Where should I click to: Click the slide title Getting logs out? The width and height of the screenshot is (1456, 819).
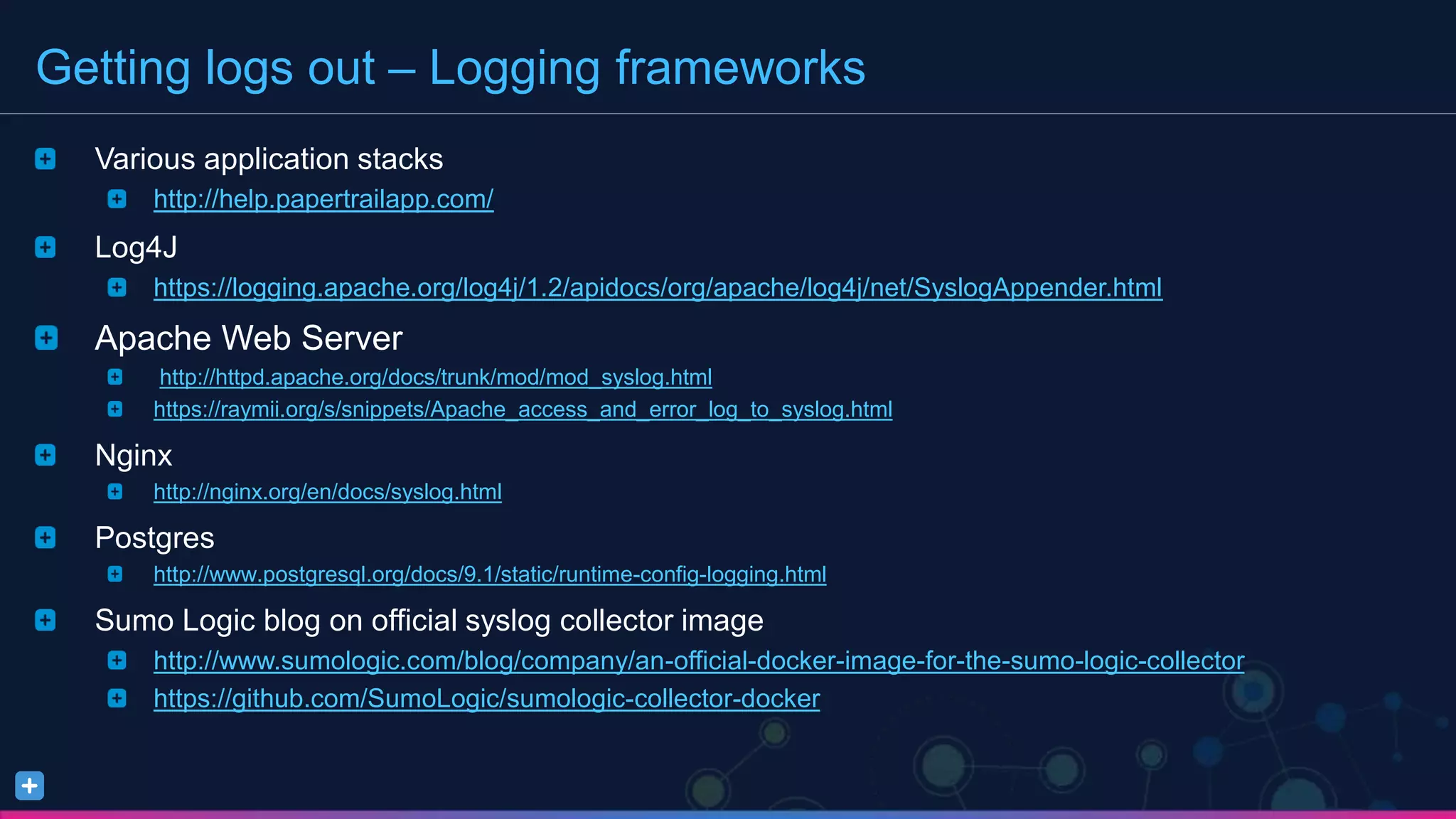[x=450, y=68]
